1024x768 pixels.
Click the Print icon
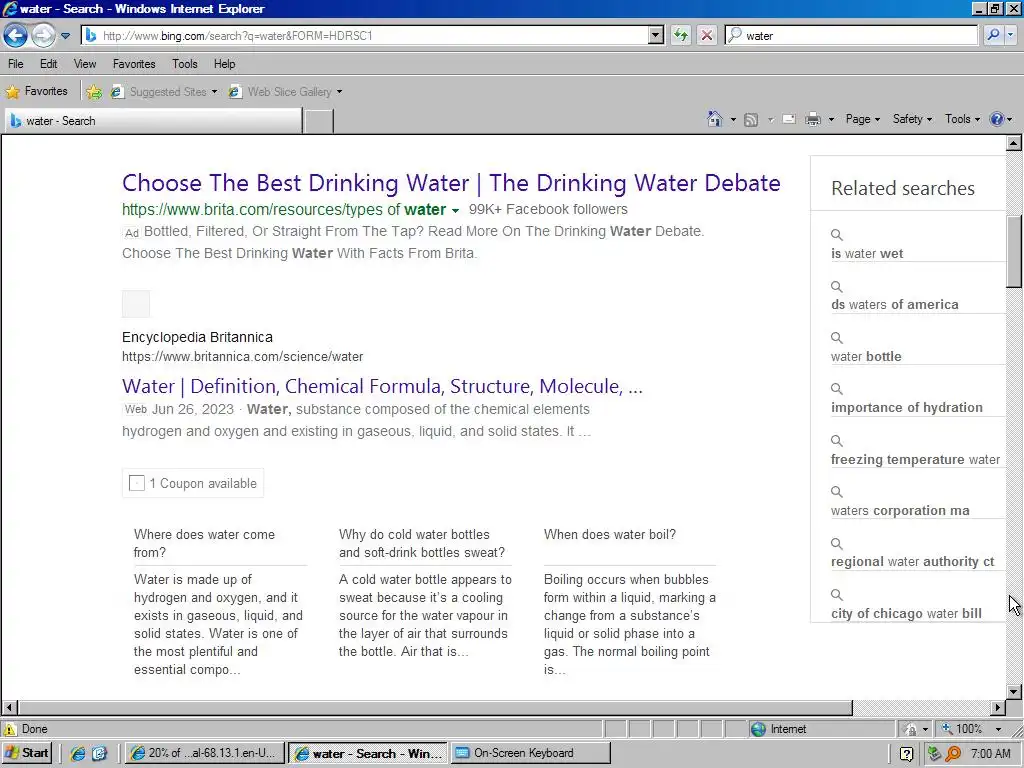(813, 120)
